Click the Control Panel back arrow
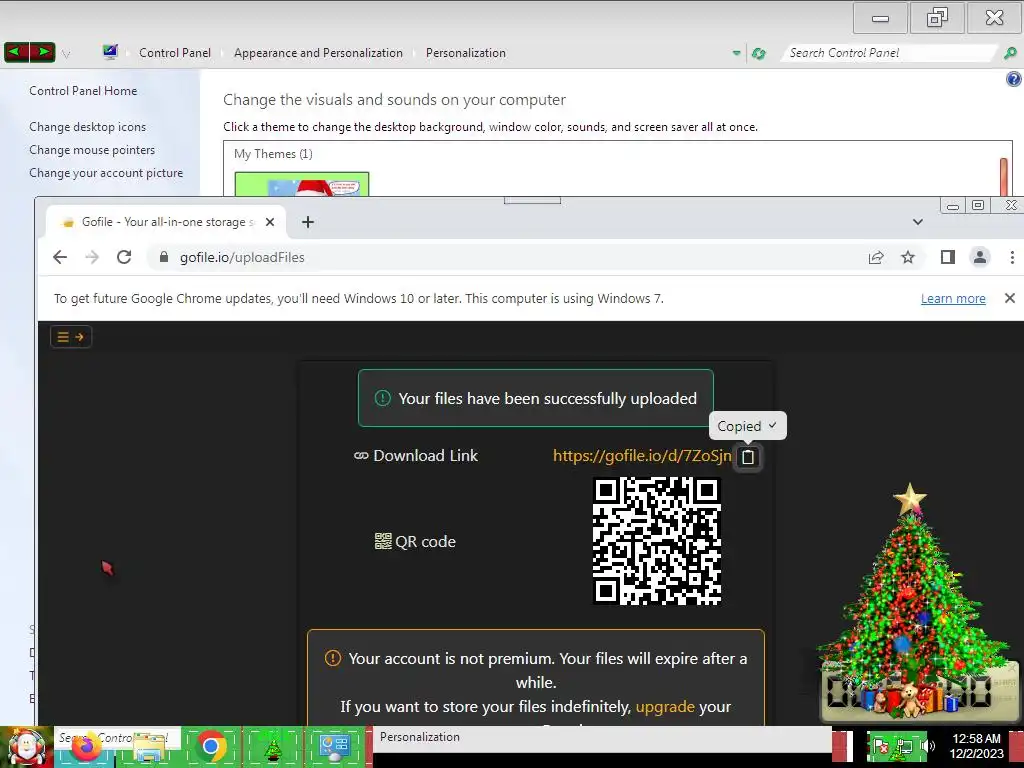1024x768 pixels. [18, 52]
